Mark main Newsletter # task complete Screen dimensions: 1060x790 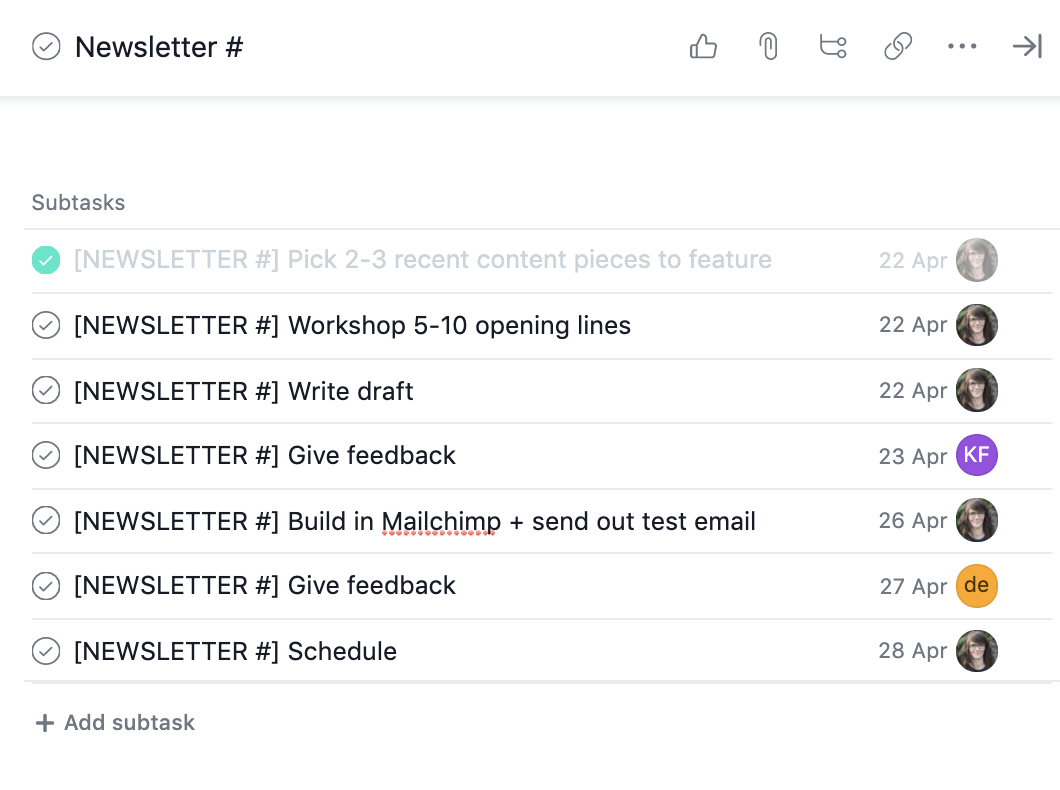(46, 47)
